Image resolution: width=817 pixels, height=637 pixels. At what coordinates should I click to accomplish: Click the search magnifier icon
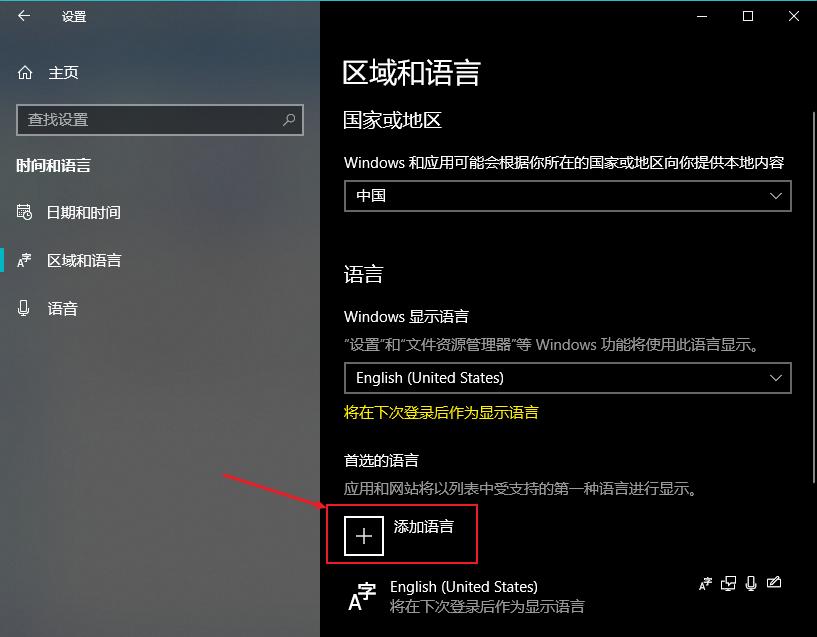coord(289,120)
